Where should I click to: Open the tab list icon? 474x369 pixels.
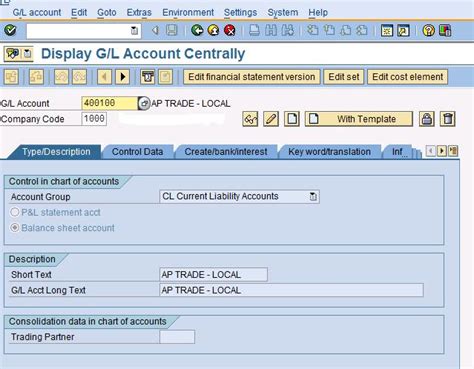[x=453, y=151]
